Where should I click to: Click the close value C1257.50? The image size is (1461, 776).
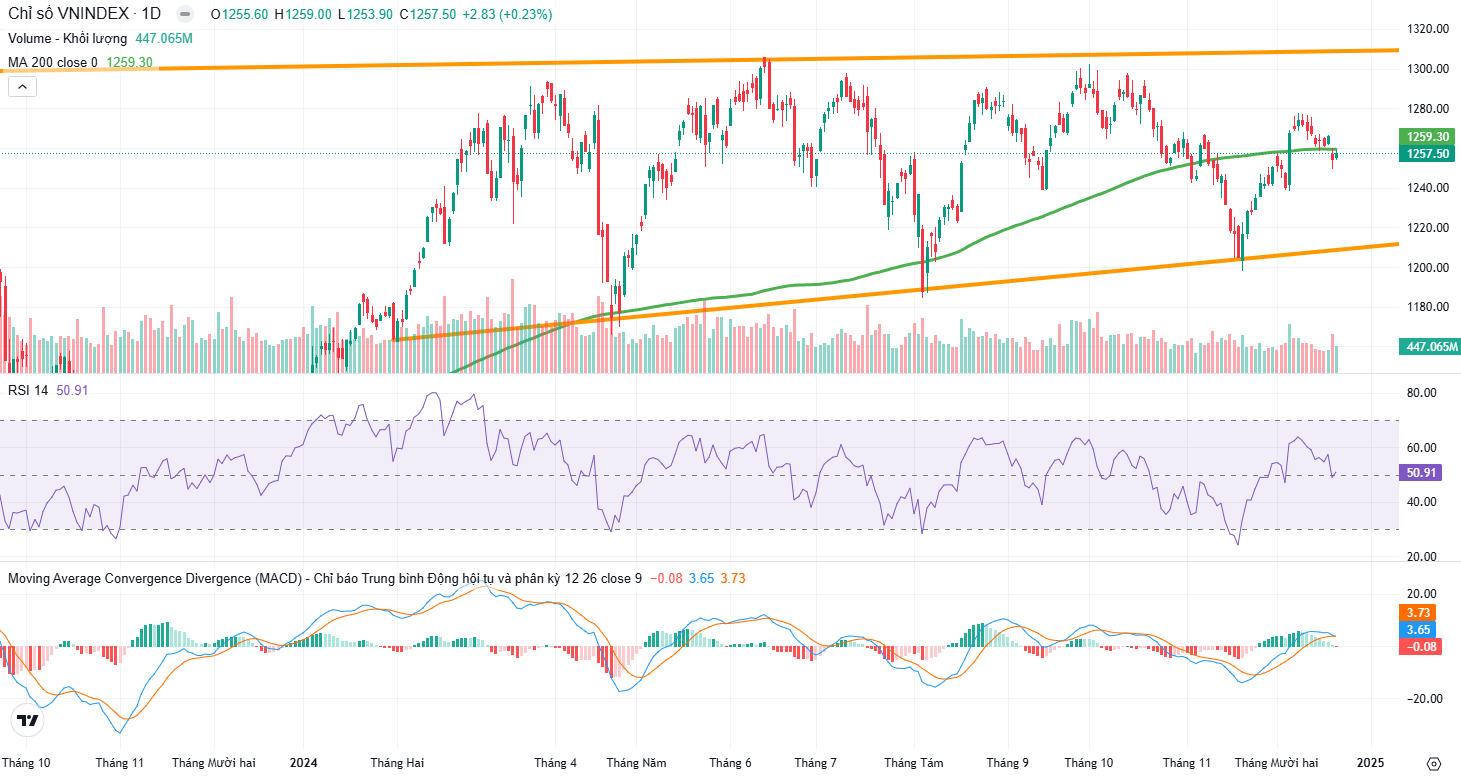tap(428, 14)
